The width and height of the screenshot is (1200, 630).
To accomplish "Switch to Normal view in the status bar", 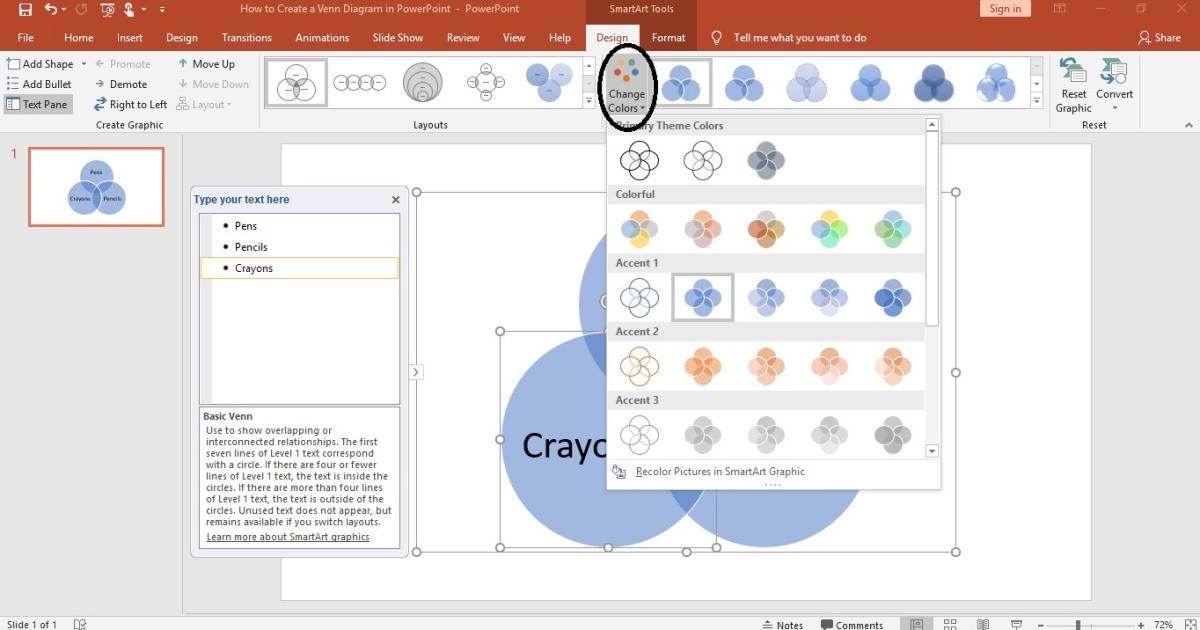I will point(916,623).
